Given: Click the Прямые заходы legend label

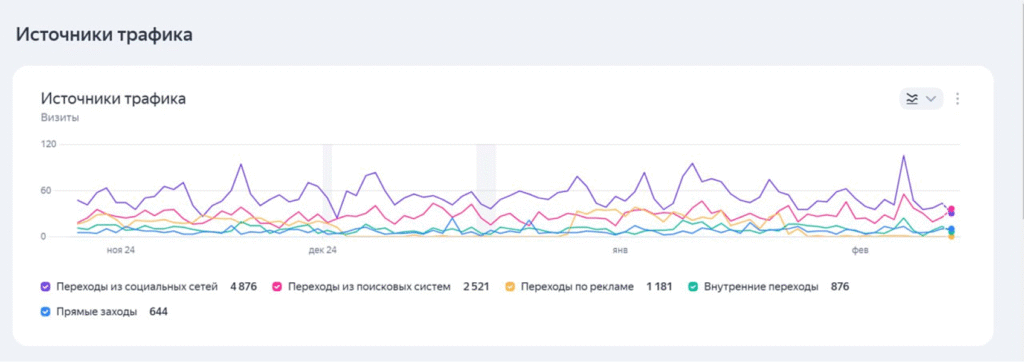Looking at the screenshot, I should pyautogui.click(x=97, y=312).
